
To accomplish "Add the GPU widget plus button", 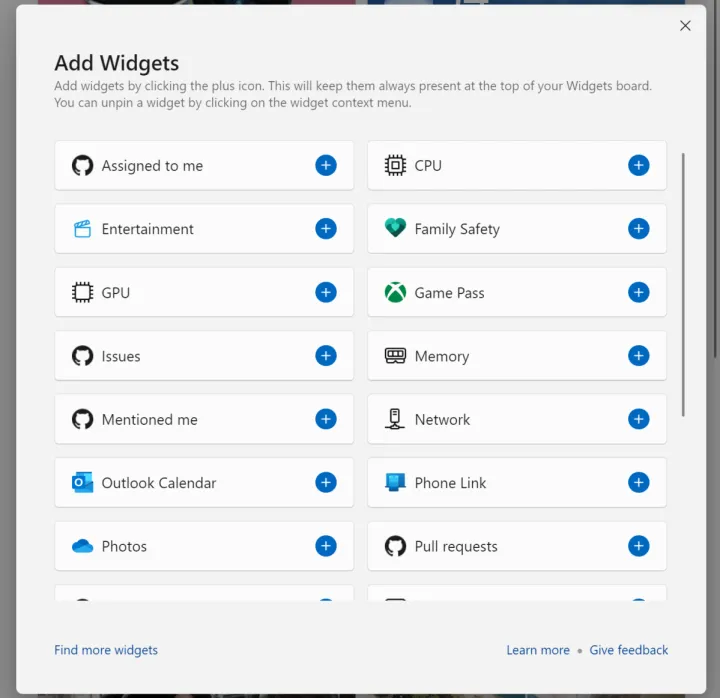I will pos(326,292).
